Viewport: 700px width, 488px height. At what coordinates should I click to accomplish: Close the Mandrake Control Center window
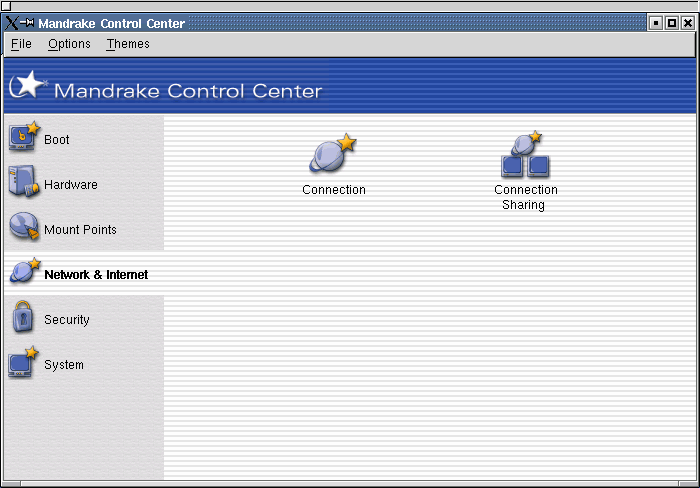(688, 23)
